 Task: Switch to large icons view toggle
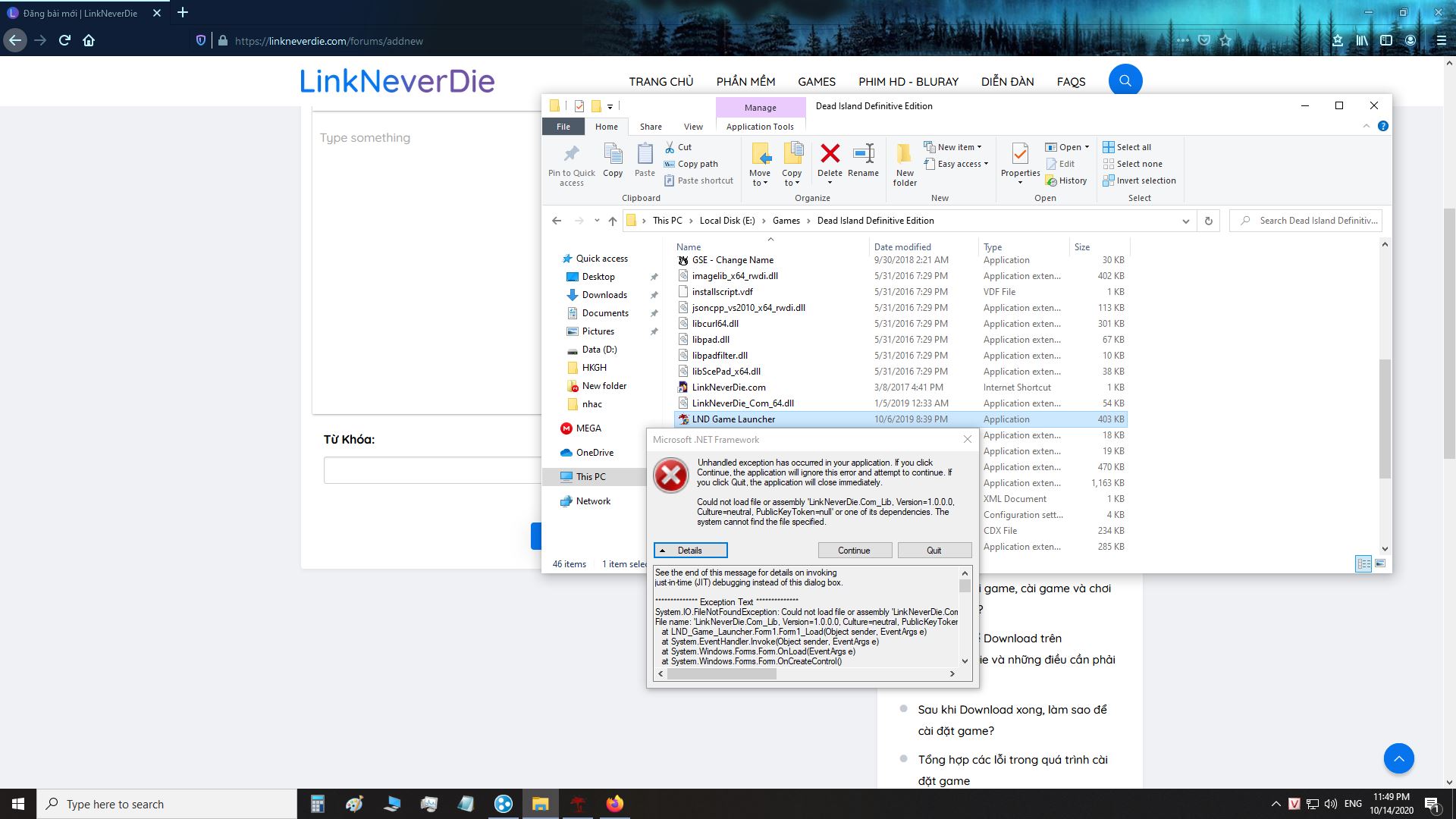pyautogui.click(x=1380, y=563)
